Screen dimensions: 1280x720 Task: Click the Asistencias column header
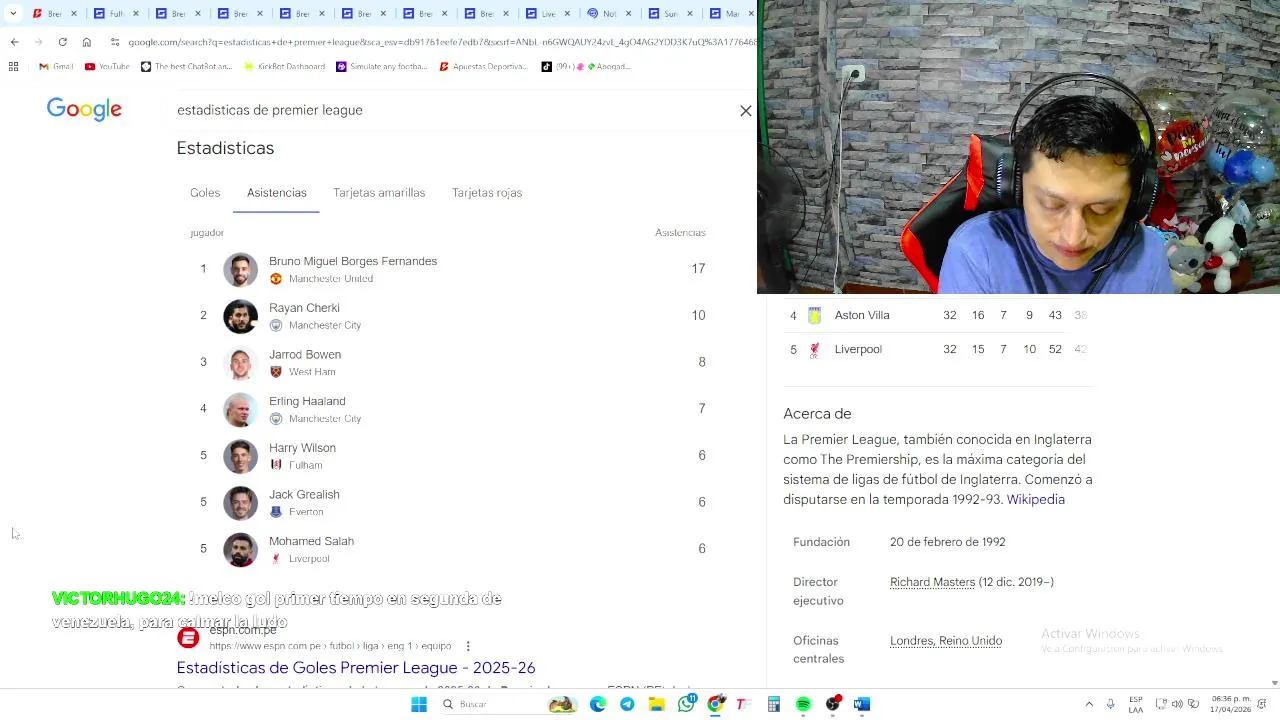tap(680, 233)
